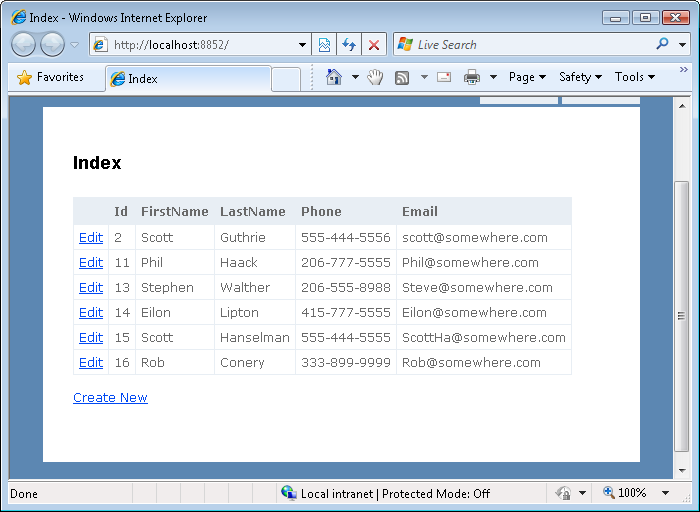The image size is (700, 512).
Task: Click the Phone column header
Action: tap(321, 212)
